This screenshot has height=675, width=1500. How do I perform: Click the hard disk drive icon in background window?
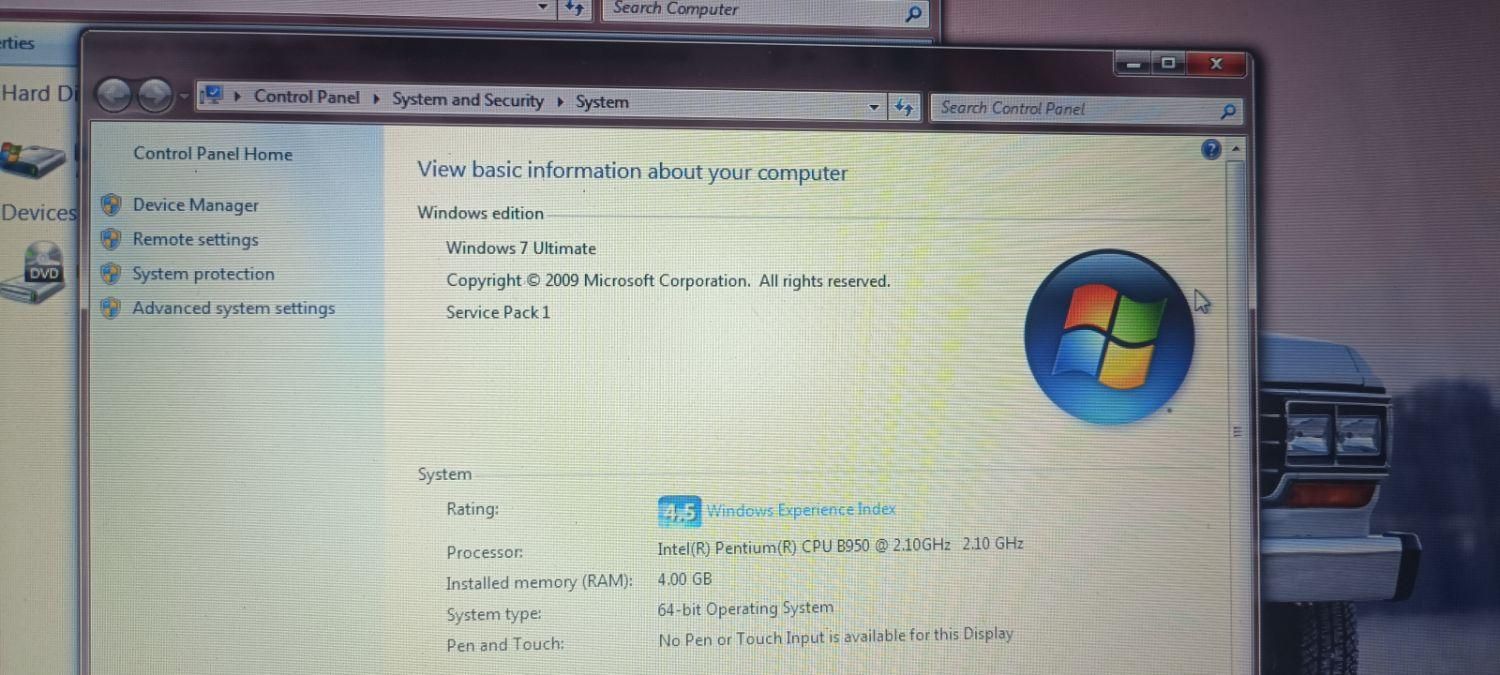tap(33, 158)
